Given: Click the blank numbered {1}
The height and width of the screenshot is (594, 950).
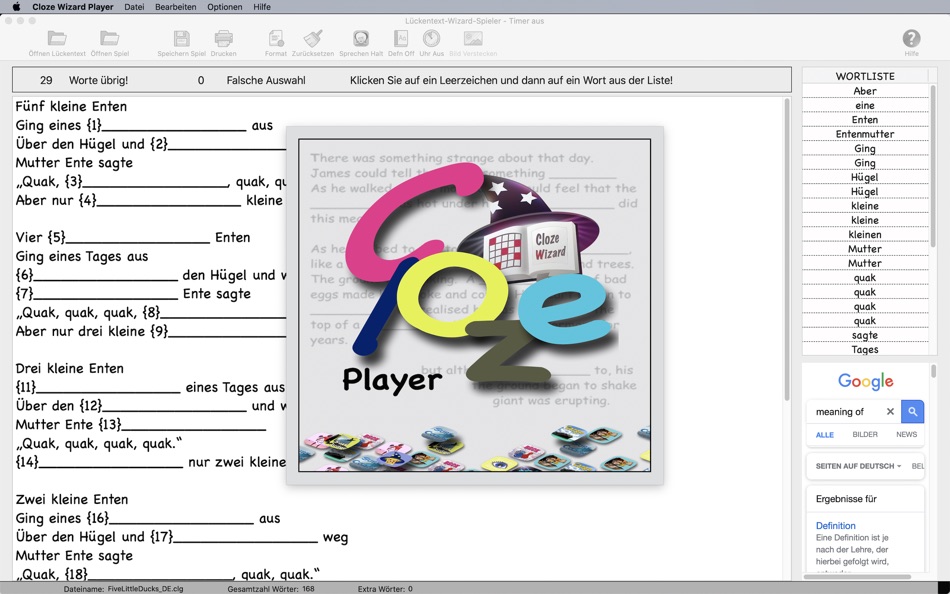Looking at the screenshot, I should pos(166,125).
